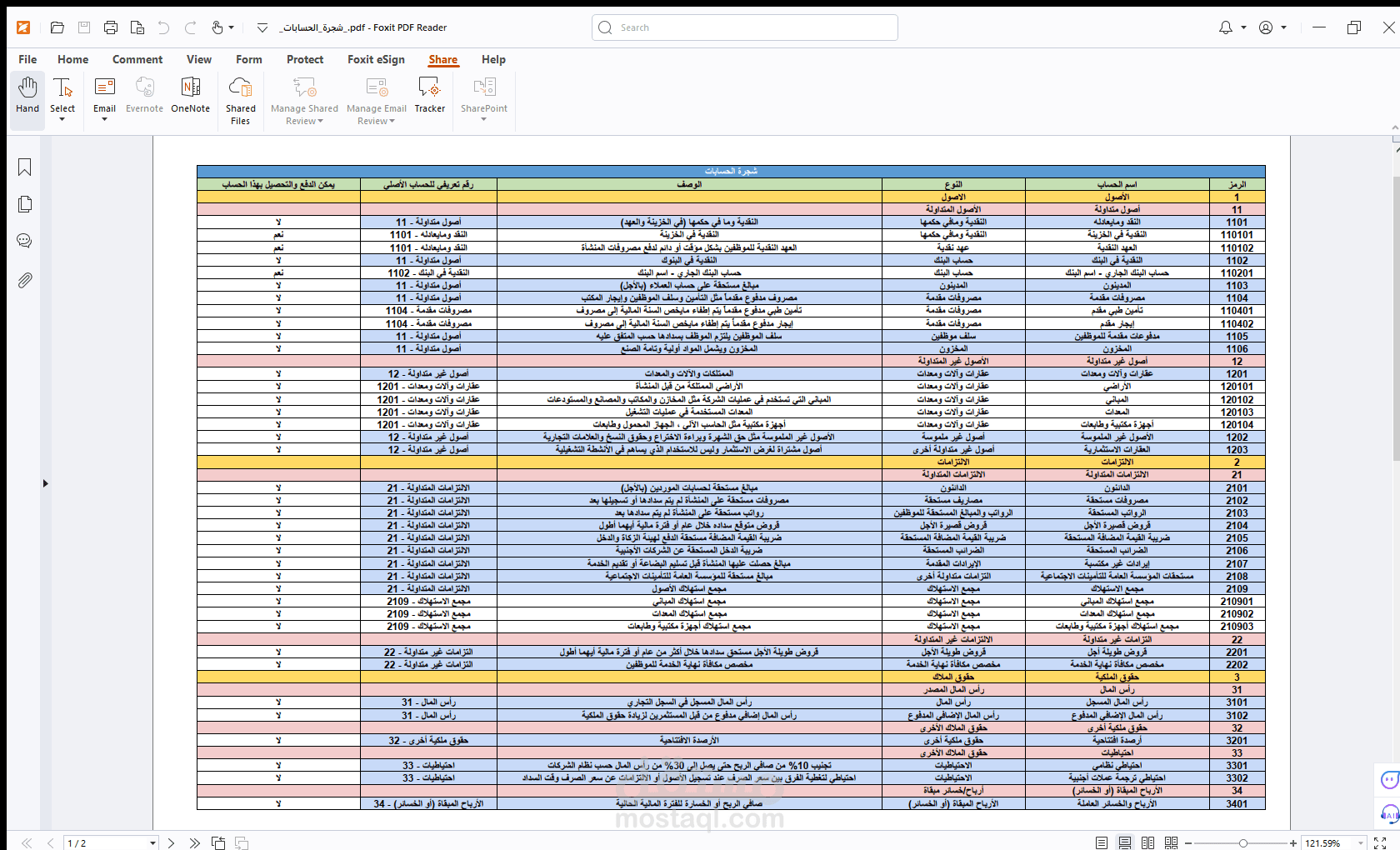Click account code cell 110101

pyautogui.click(x=1237, y=235)
